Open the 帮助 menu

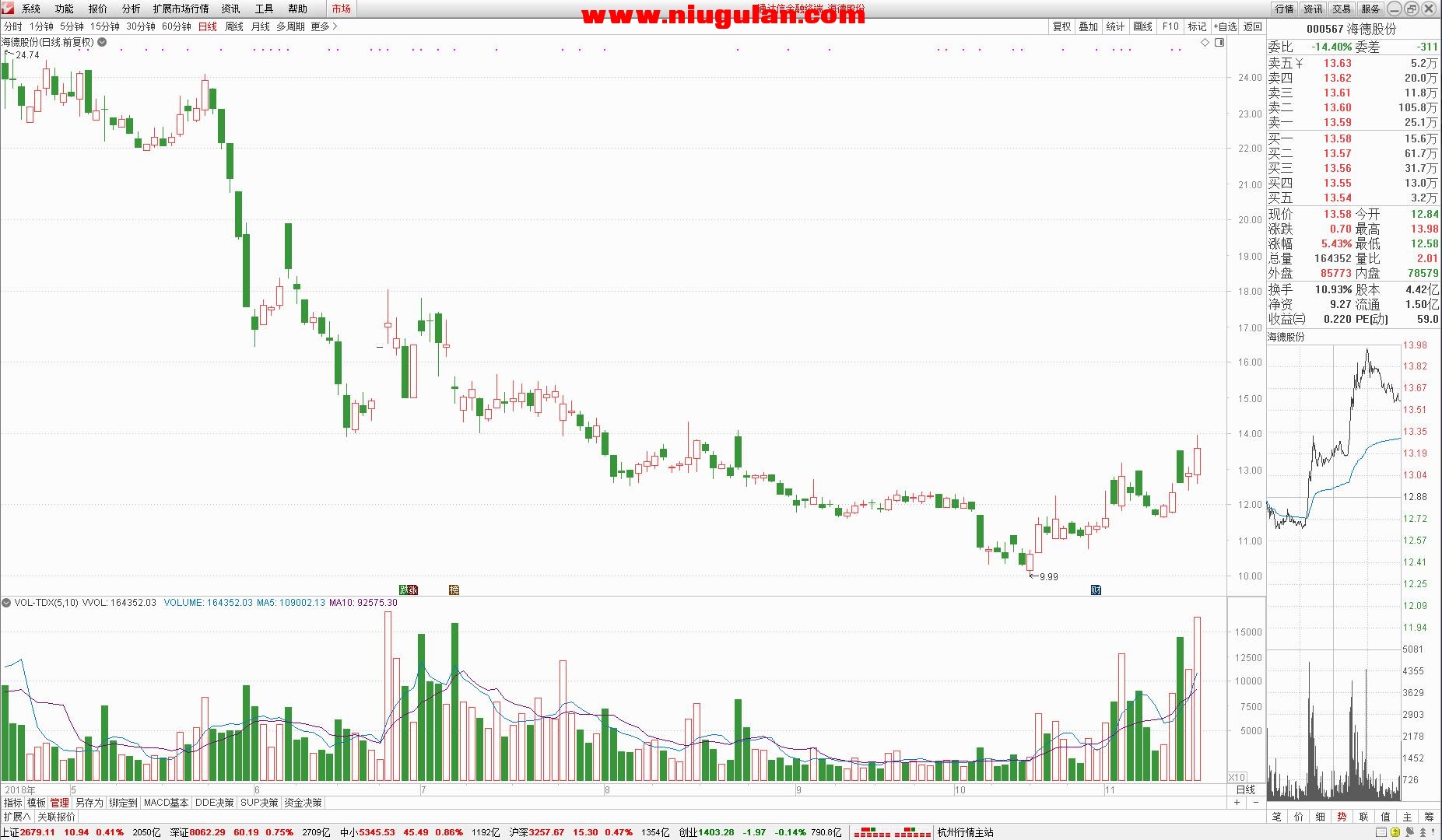[298, 9]
